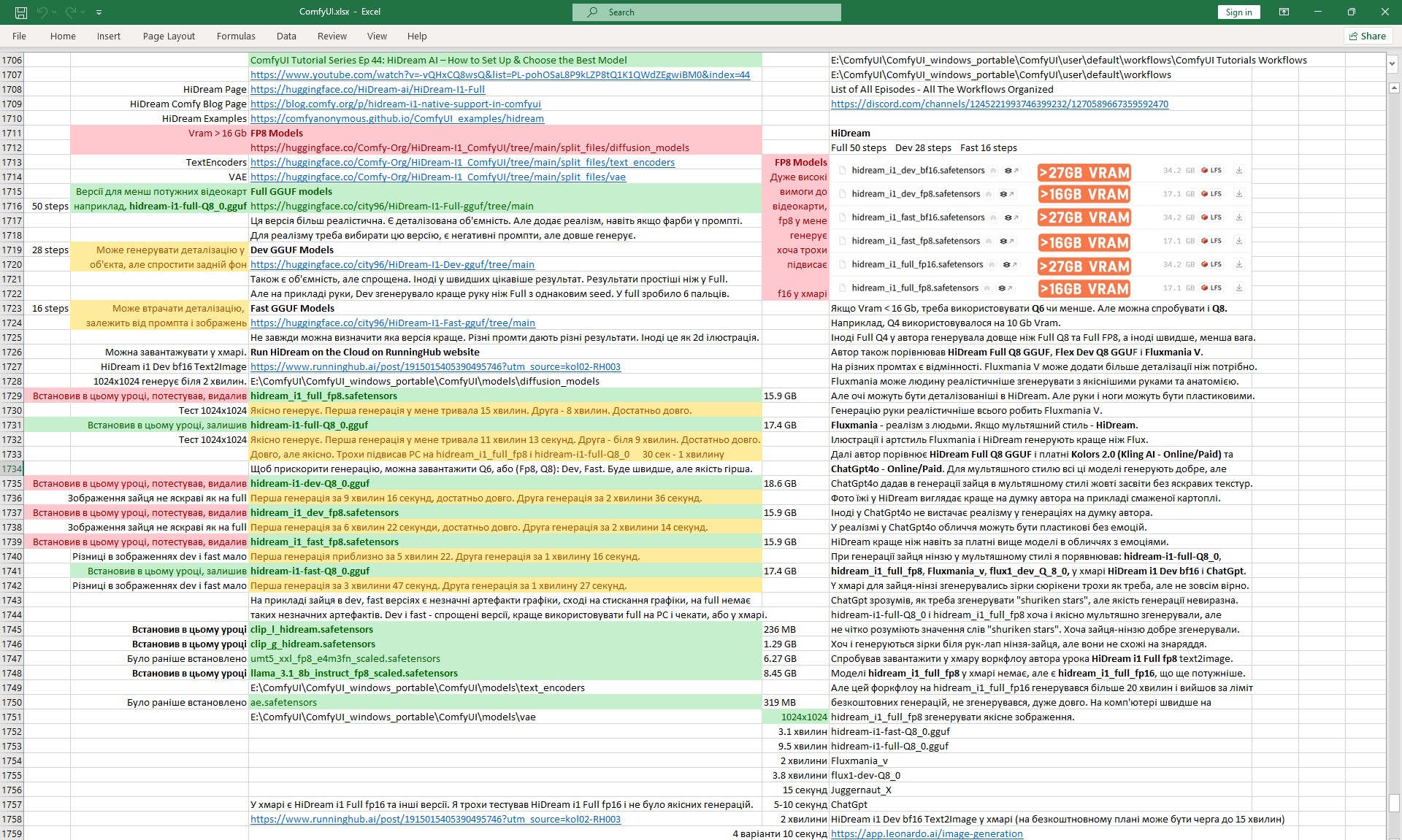Open the app.leonardo.ai image-generation link

[926, 834]
